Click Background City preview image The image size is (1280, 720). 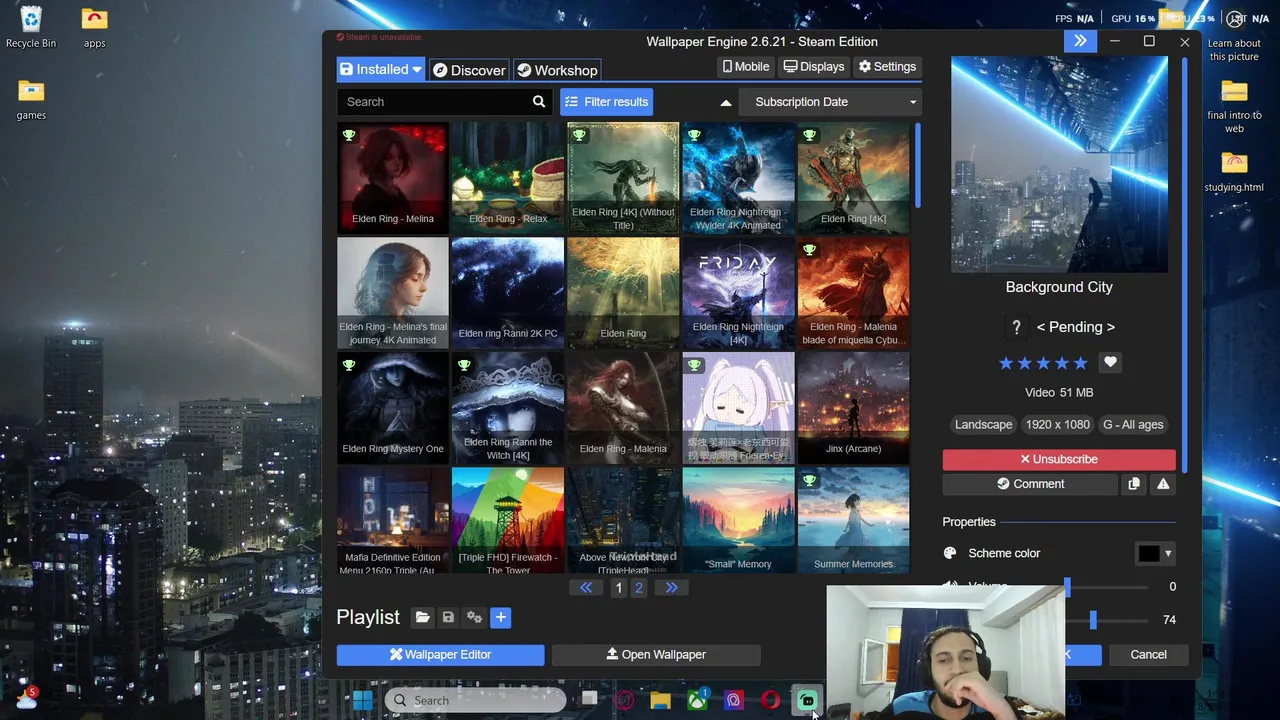click(x=1059, y=164)
